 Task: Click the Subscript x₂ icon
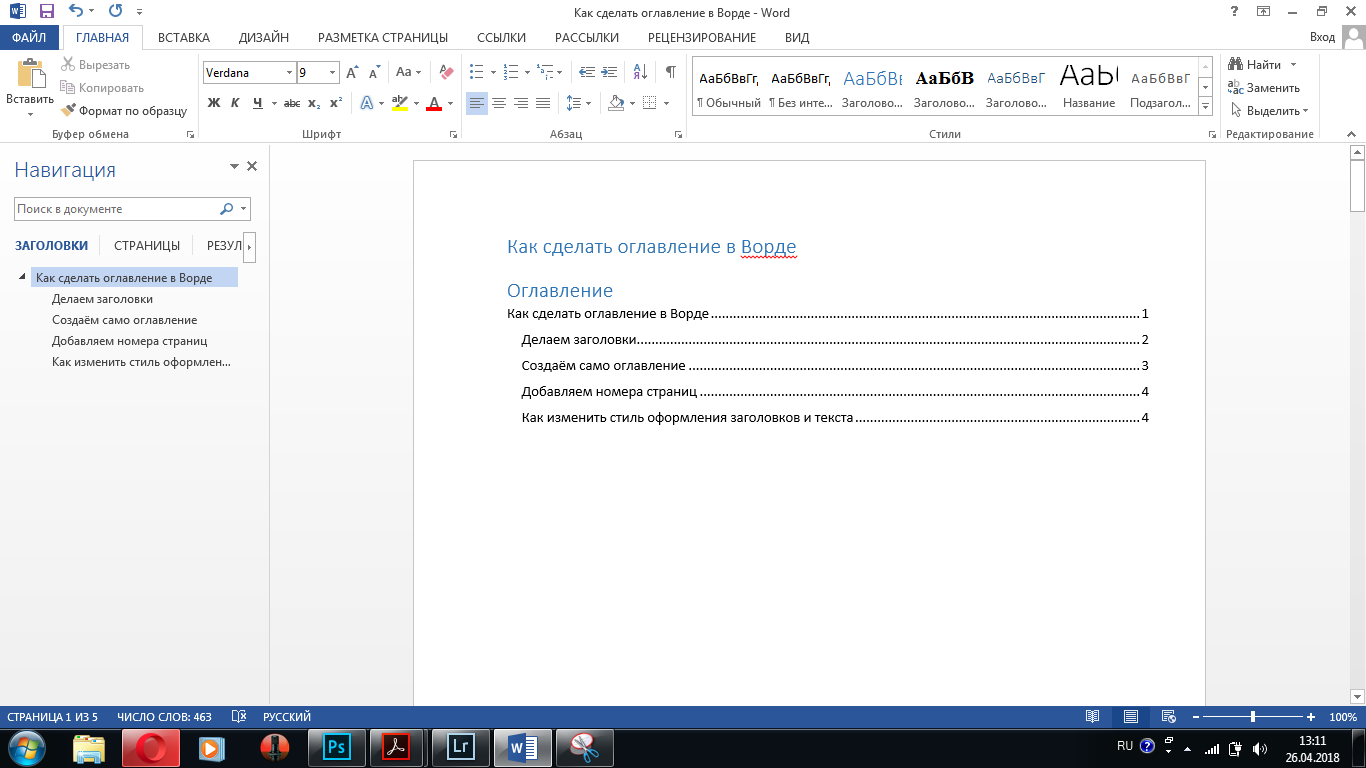314,103
